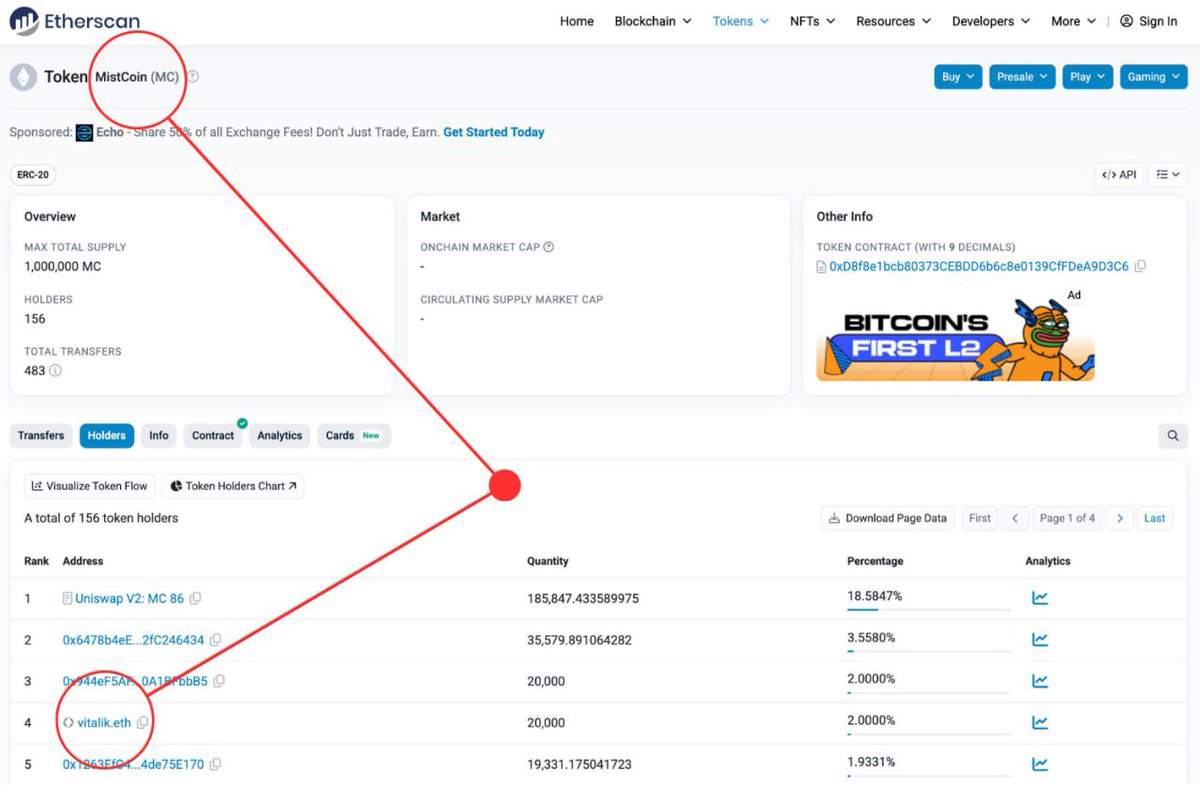
Task: Expand the NFTs menu
Action: tap(812, 21)
